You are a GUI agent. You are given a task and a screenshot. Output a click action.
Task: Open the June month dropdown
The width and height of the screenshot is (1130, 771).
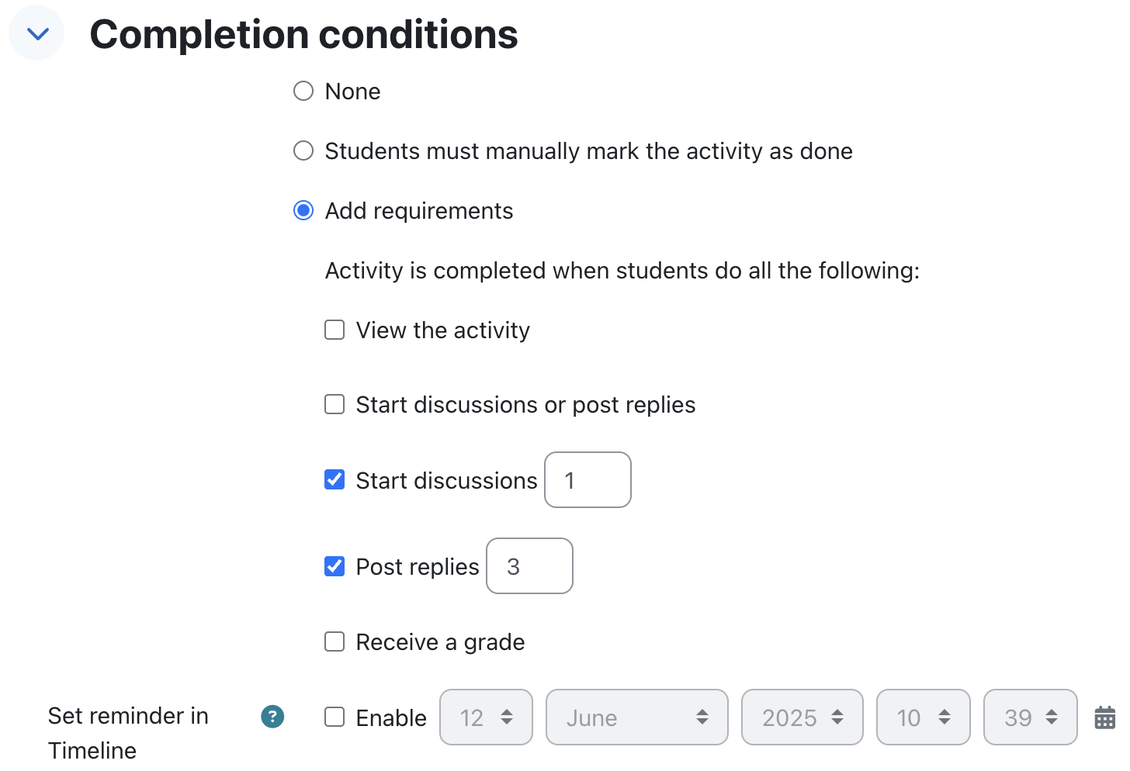coord(637,717)
